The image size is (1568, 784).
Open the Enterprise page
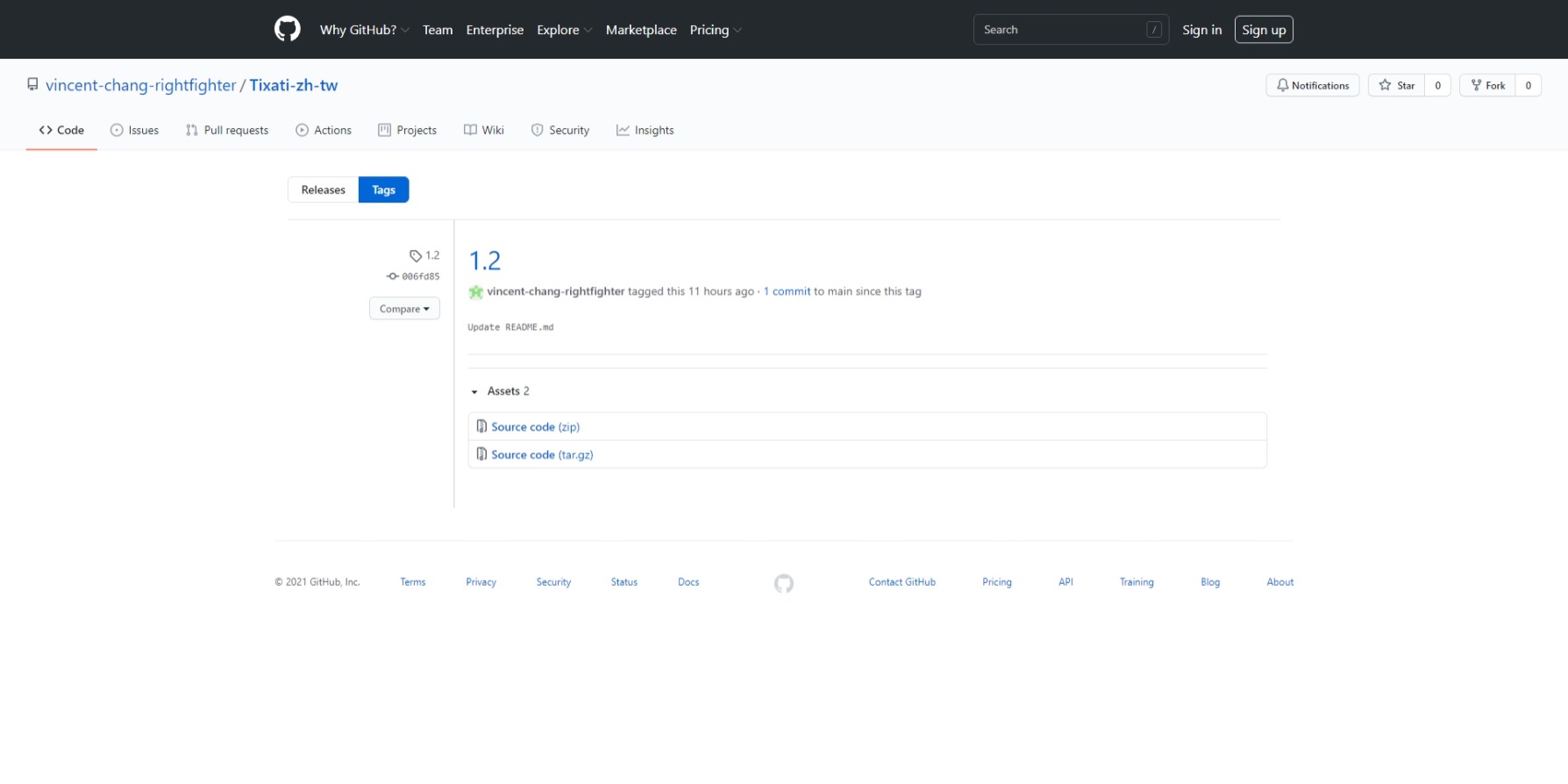tap(495, 30)
